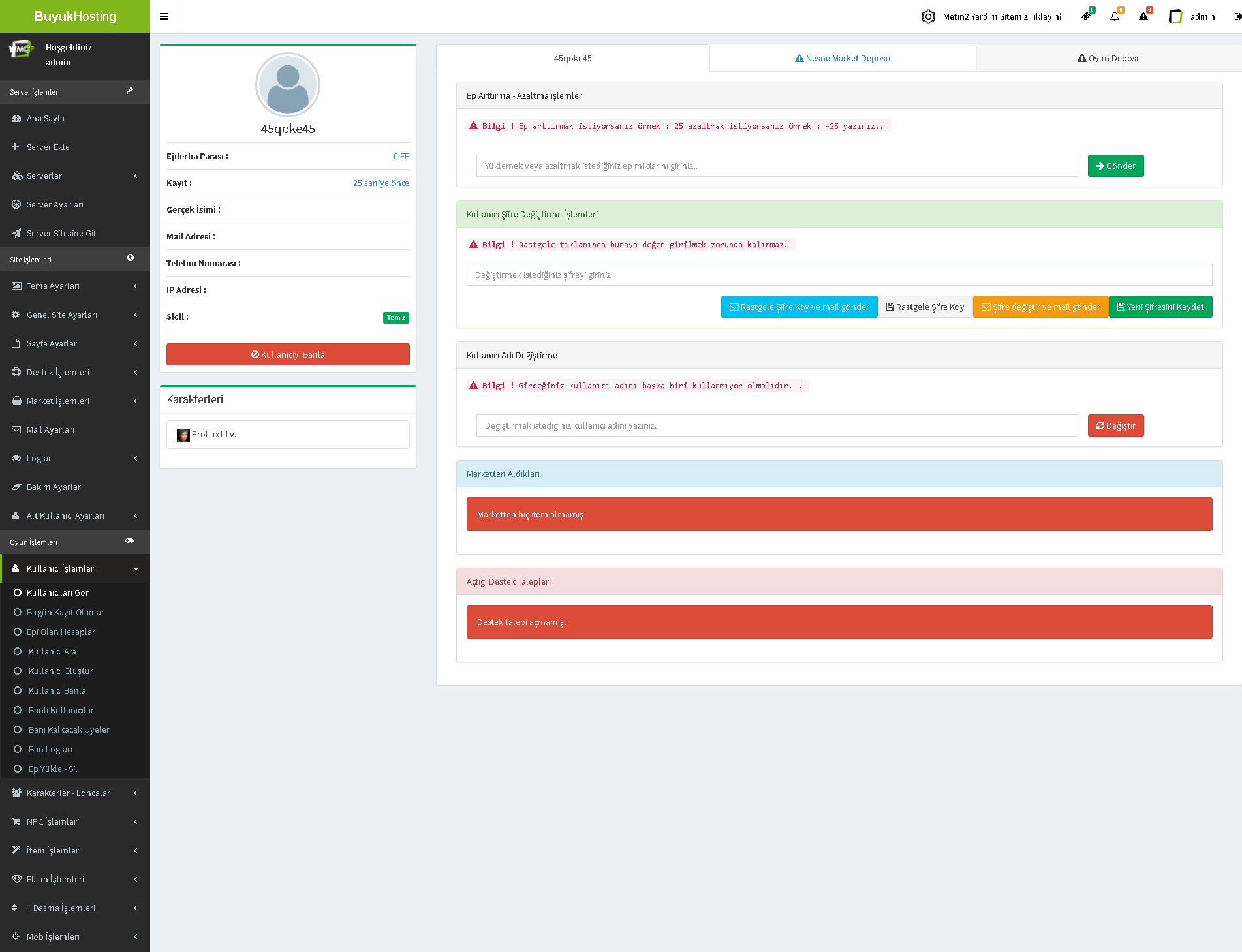Click the ProLux1 character thumbnail

point(183,435)
